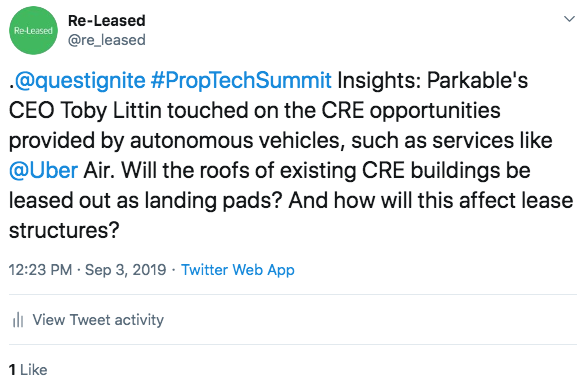Image resolution: width=588 pixels, height=392 pixels.
Task: Click the like count number 1
Action: 12,370
